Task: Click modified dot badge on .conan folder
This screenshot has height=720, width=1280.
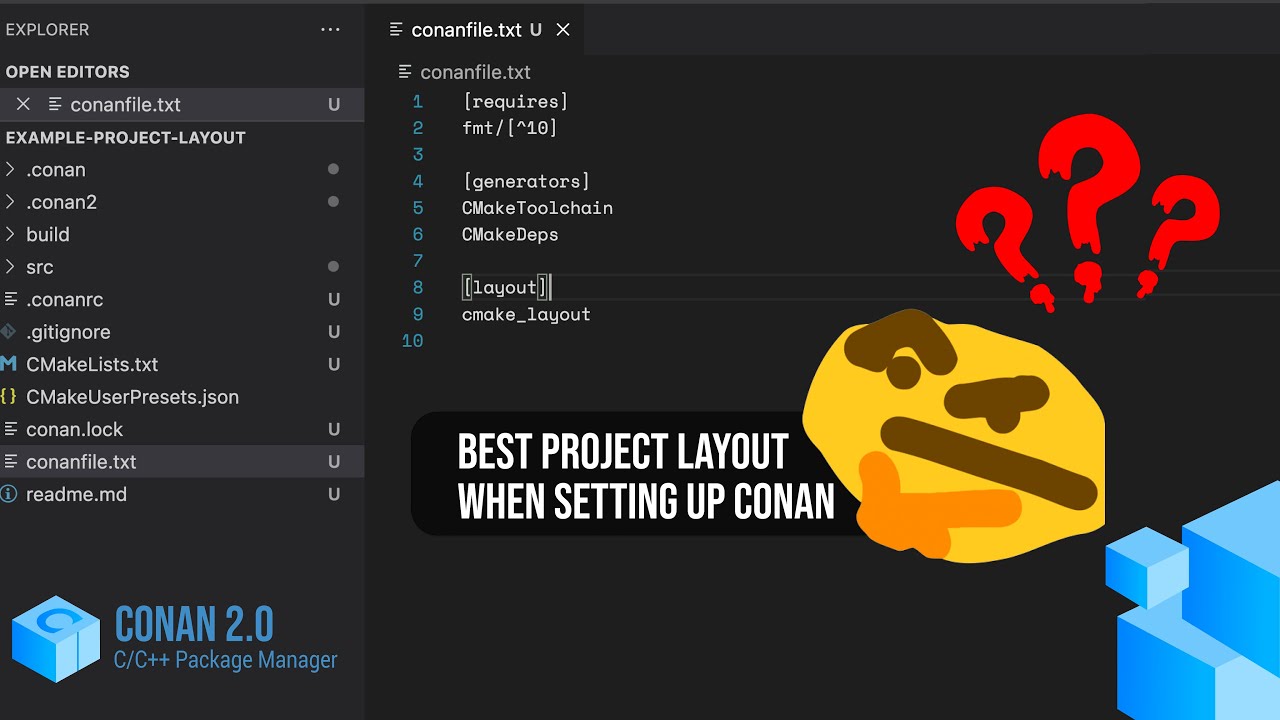Action: pyautogui.click(x=333, y=170)
